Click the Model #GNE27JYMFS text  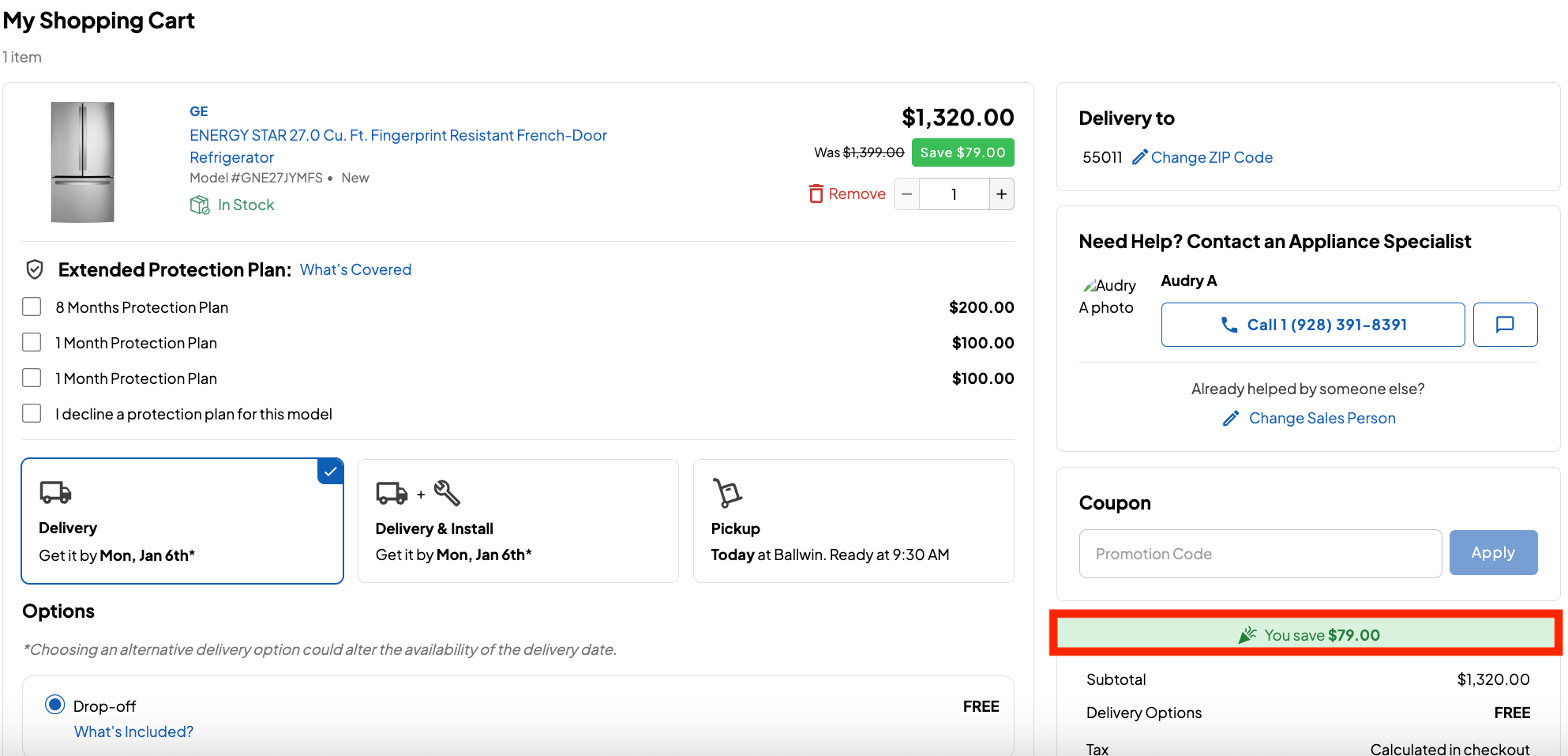256,178
